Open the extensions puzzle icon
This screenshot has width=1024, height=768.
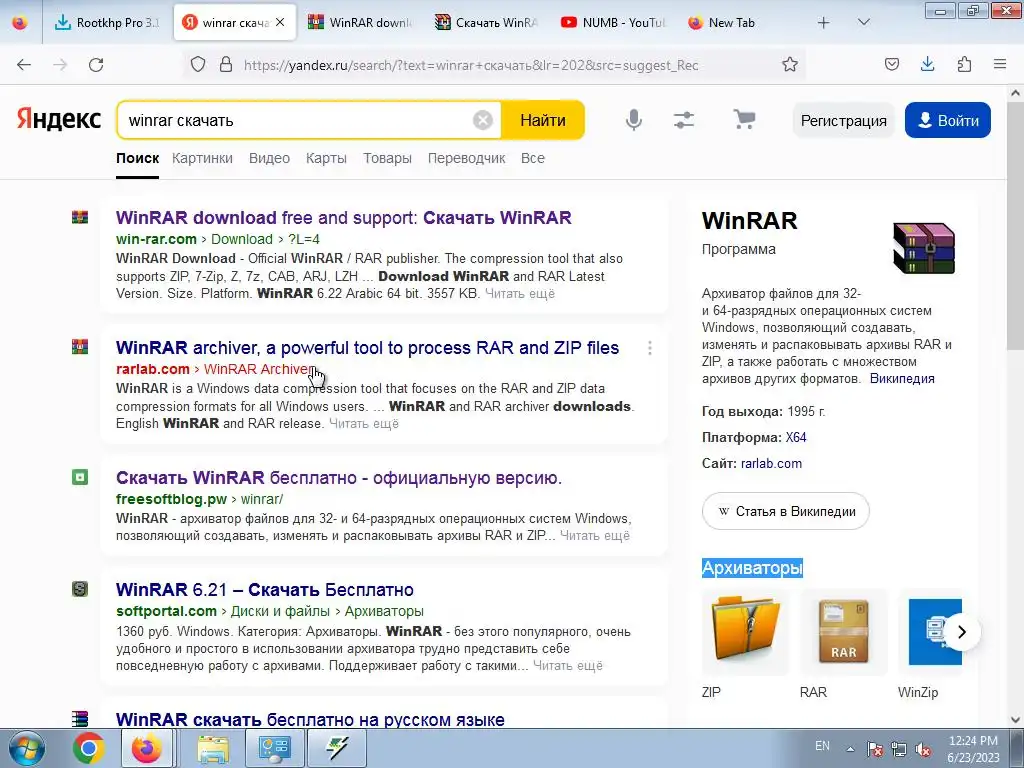point(964,65)
